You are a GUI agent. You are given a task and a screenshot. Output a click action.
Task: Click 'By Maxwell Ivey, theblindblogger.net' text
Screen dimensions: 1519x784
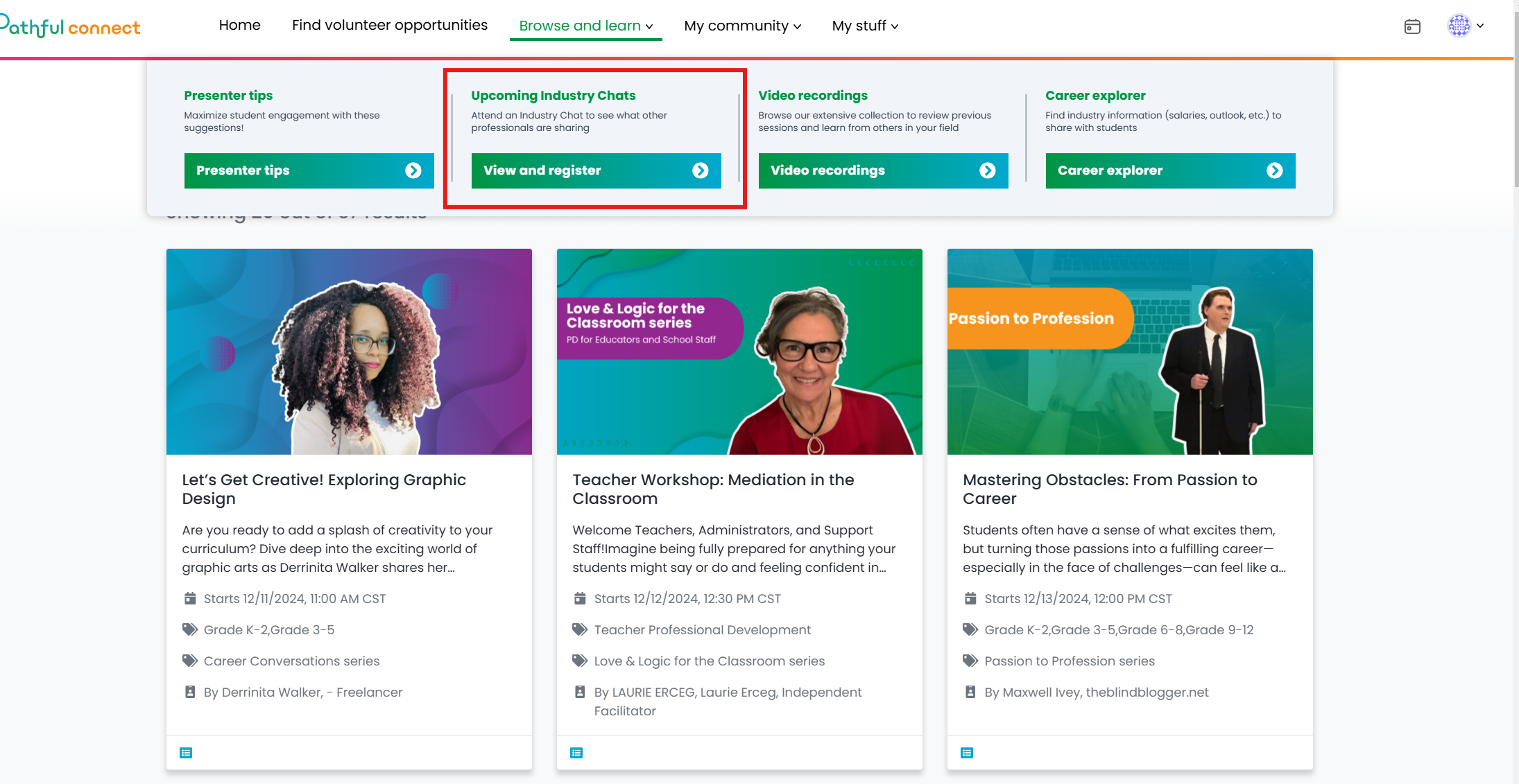coord(1097,692)
